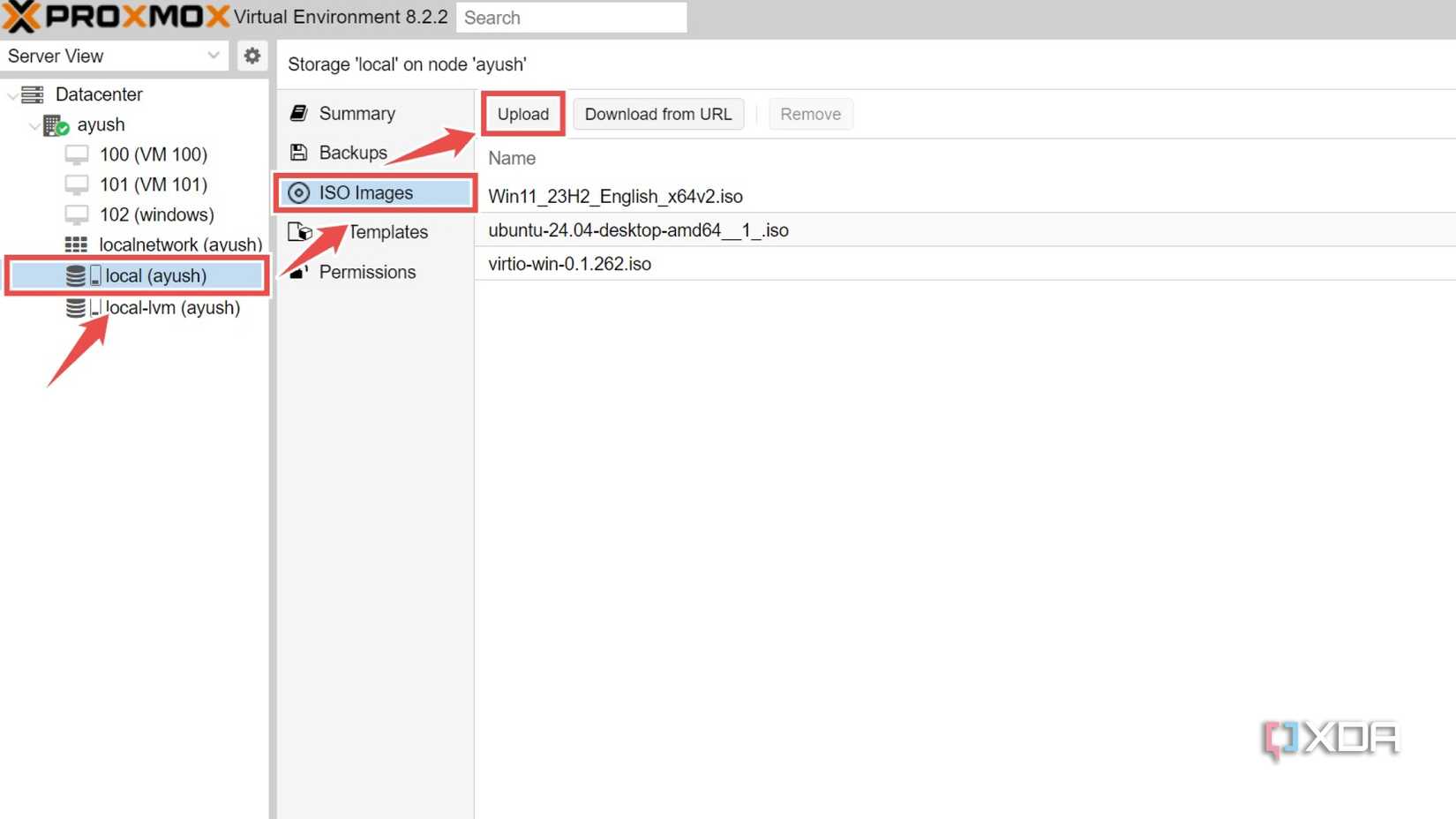The image size is (1456, 819).
Task: Select the ISO Images tab
Action: pos(376,192)
